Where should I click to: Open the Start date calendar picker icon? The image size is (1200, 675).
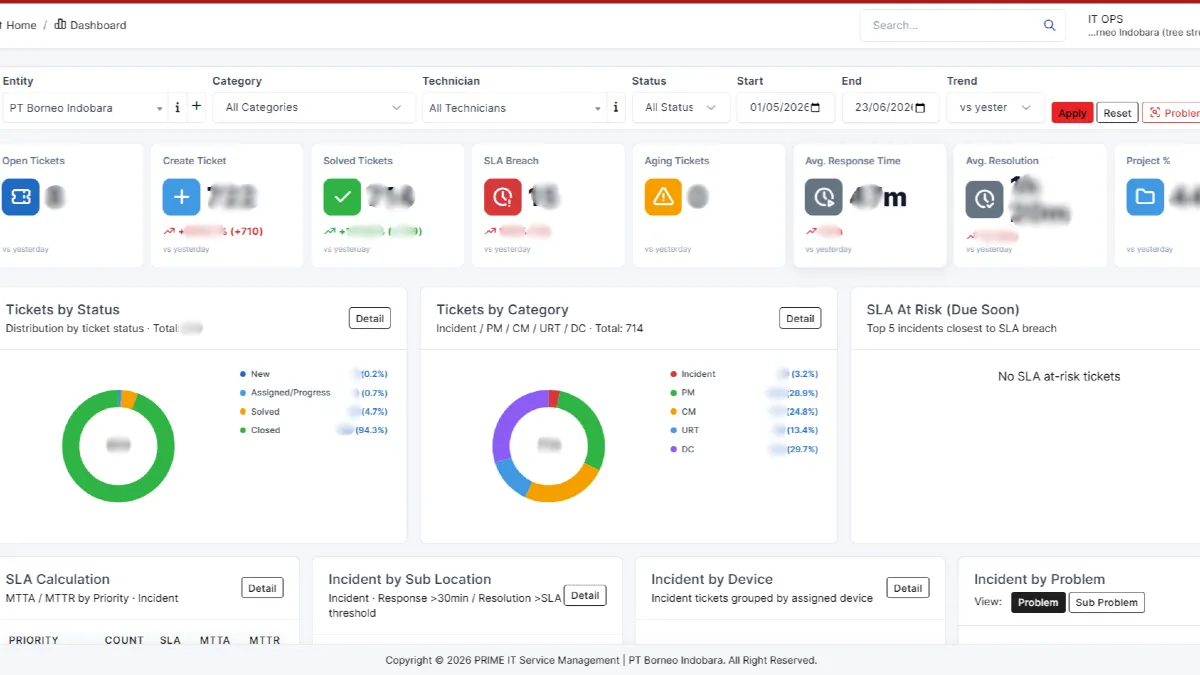click(816, 107)
